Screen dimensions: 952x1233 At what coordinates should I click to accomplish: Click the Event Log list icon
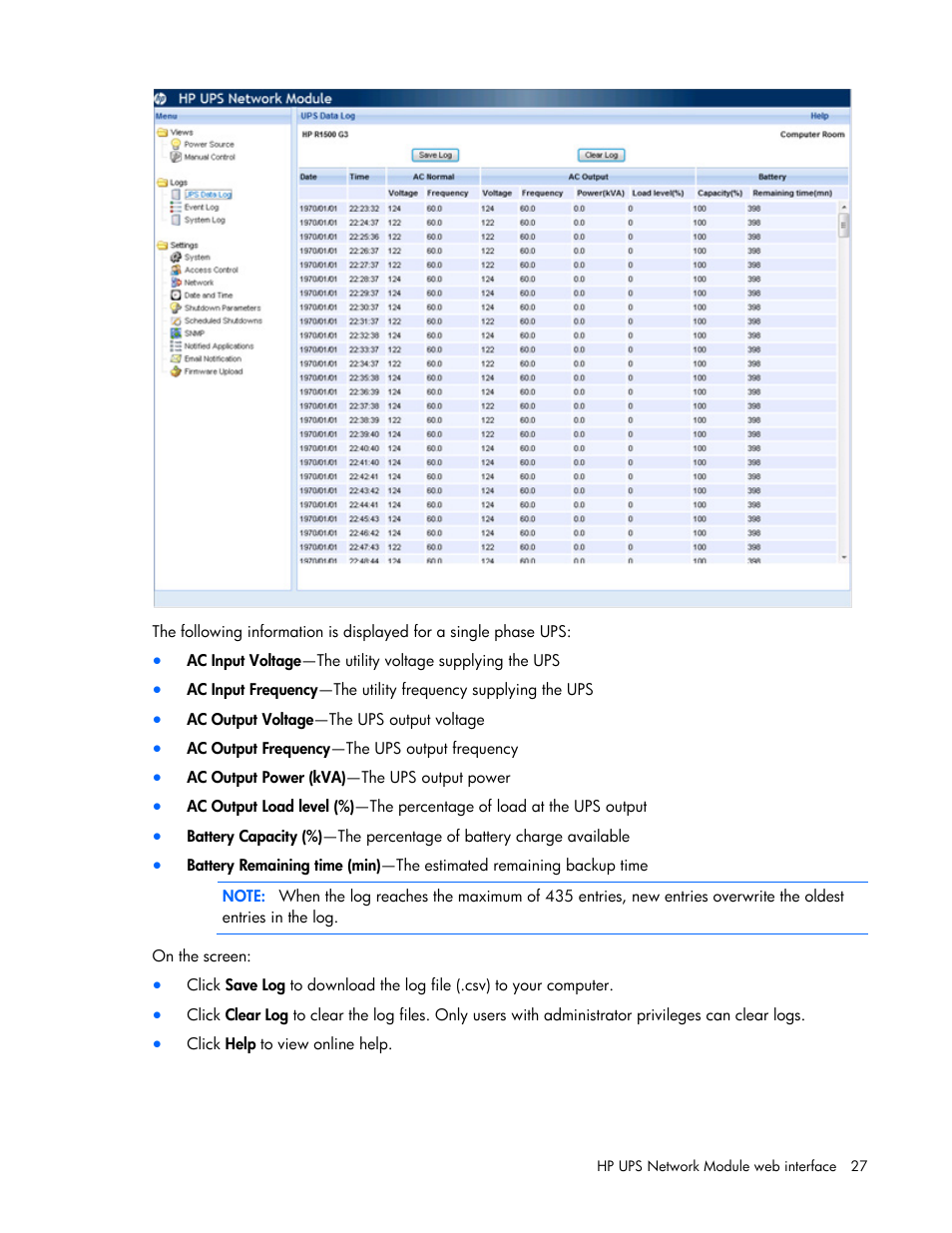click(x=176, y=208)
